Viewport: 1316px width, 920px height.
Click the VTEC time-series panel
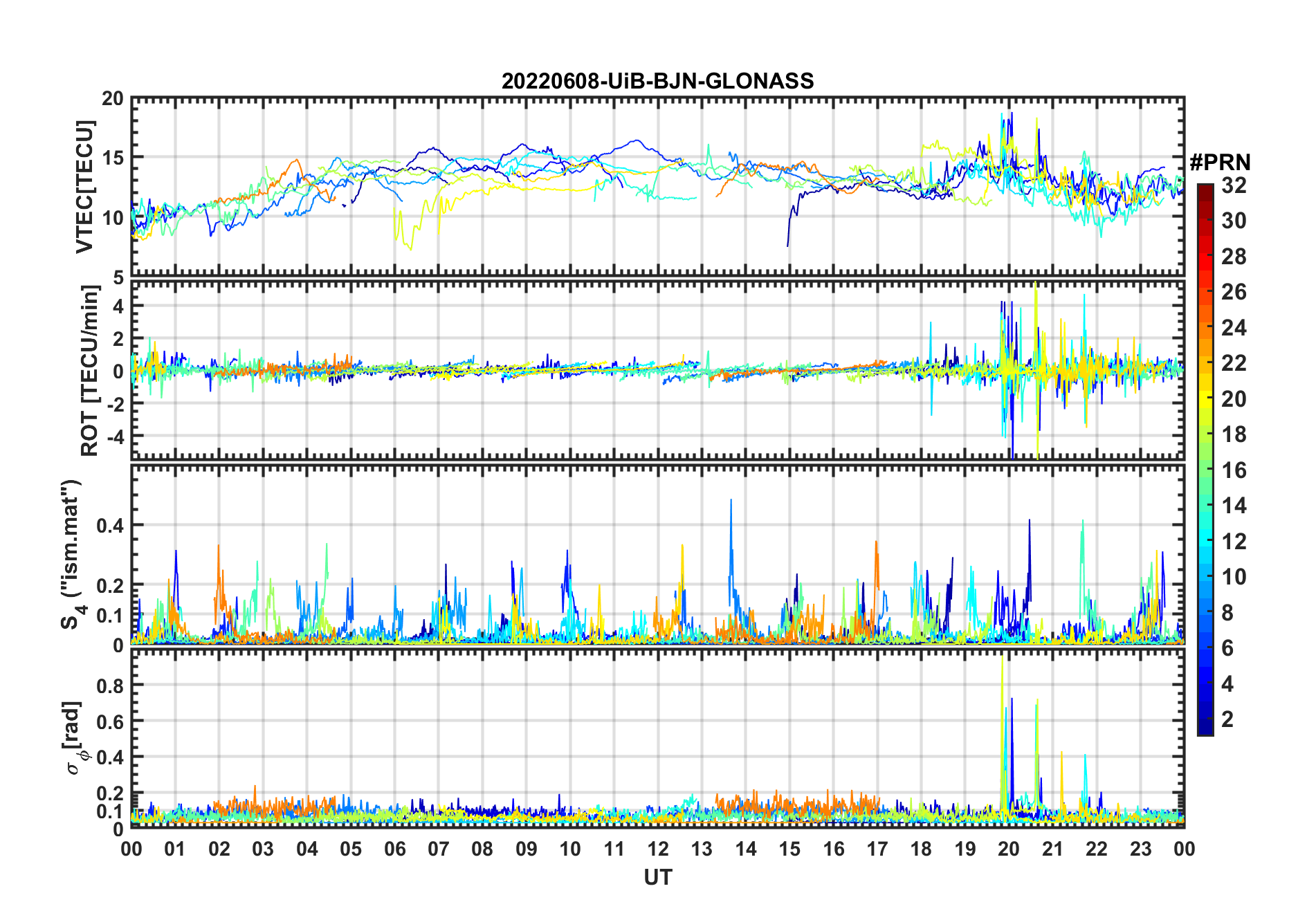coord(657,187)
